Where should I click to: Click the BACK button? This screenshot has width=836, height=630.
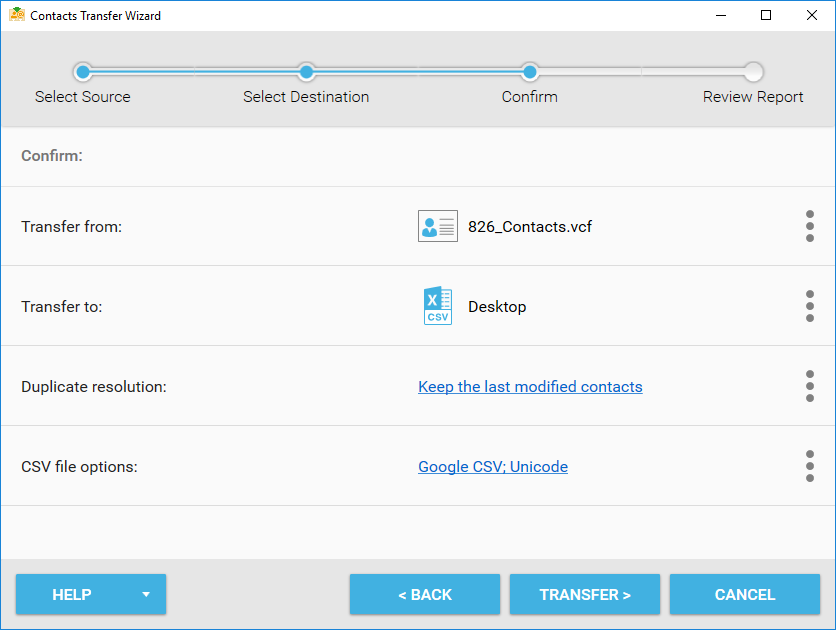click(x=425, y=594)
